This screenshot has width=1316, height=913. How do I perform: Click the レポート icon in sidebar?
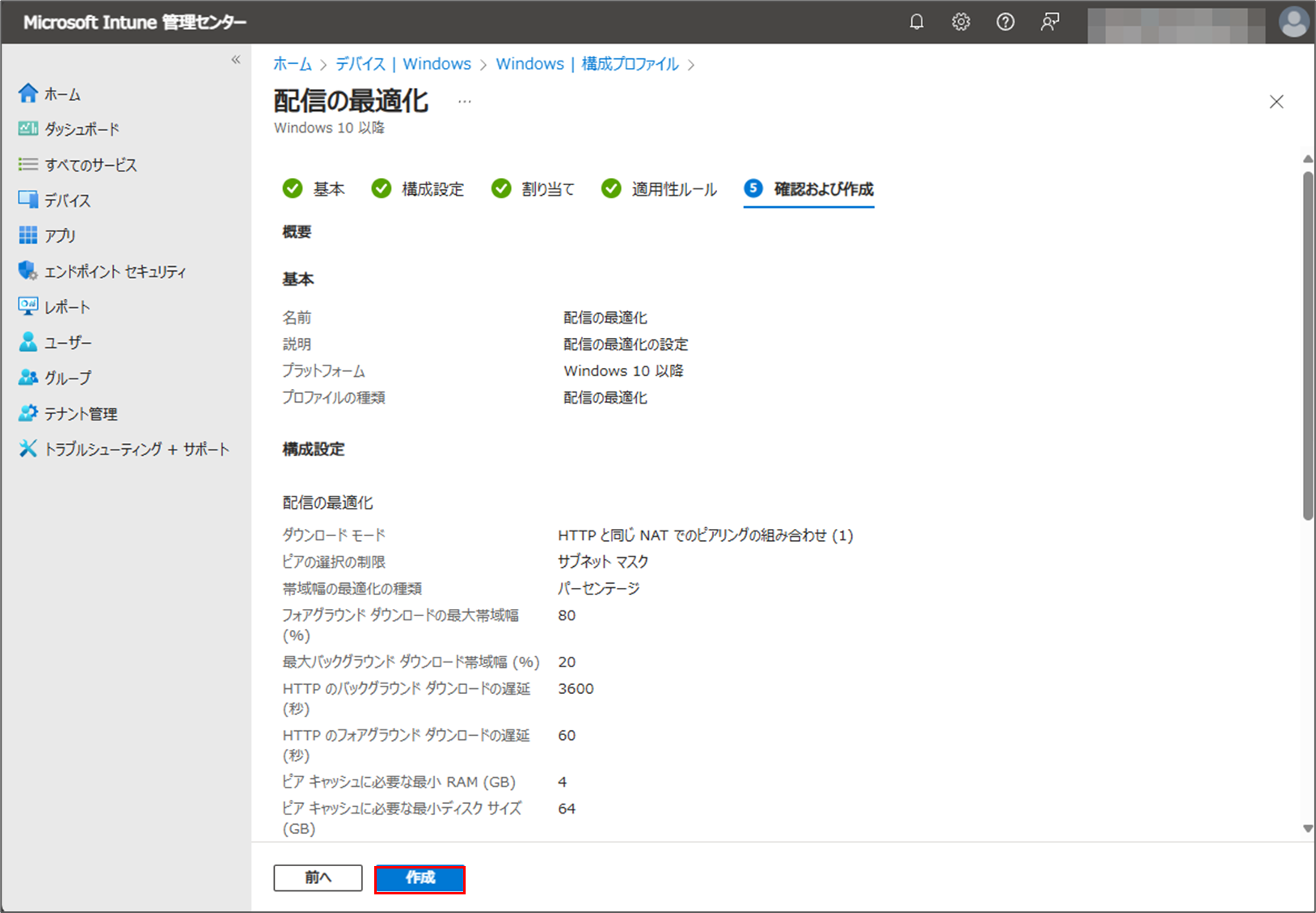click(x=28, y=306)
